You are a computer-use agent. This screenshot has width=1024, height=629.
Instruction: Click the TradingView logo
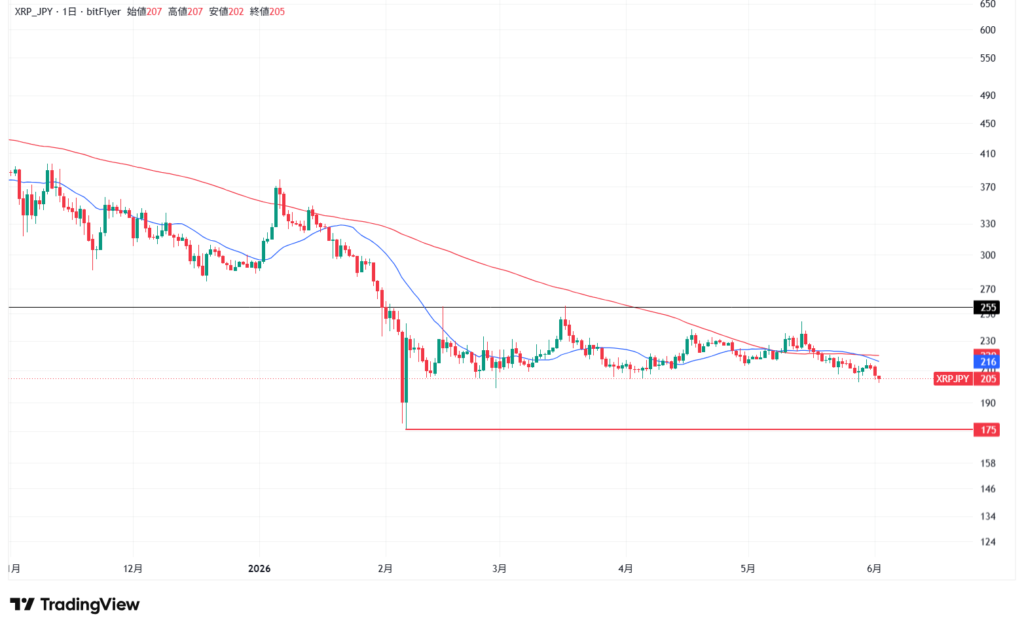(x=74, y=604)
